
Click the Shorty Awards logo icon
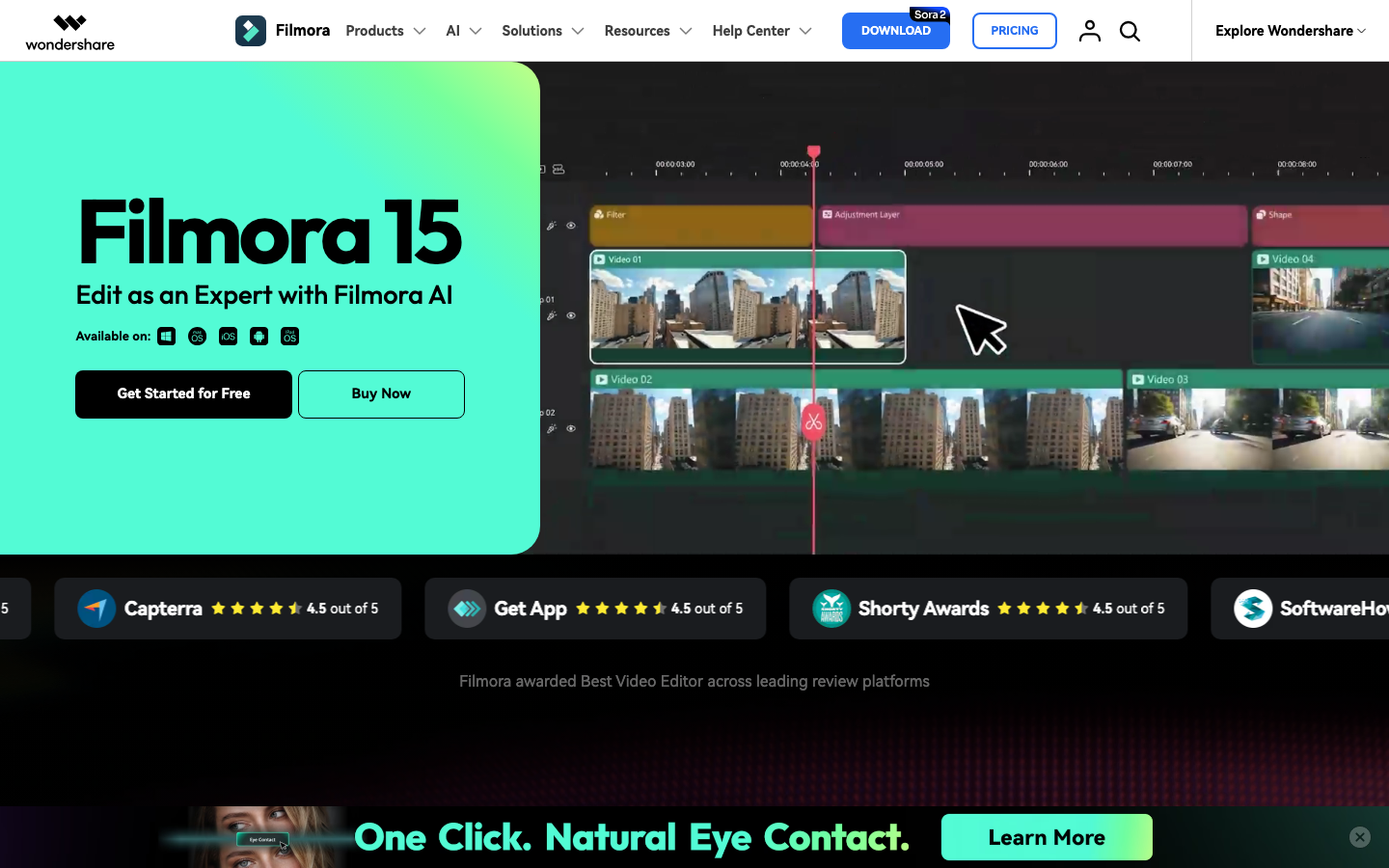click(831, 609)
